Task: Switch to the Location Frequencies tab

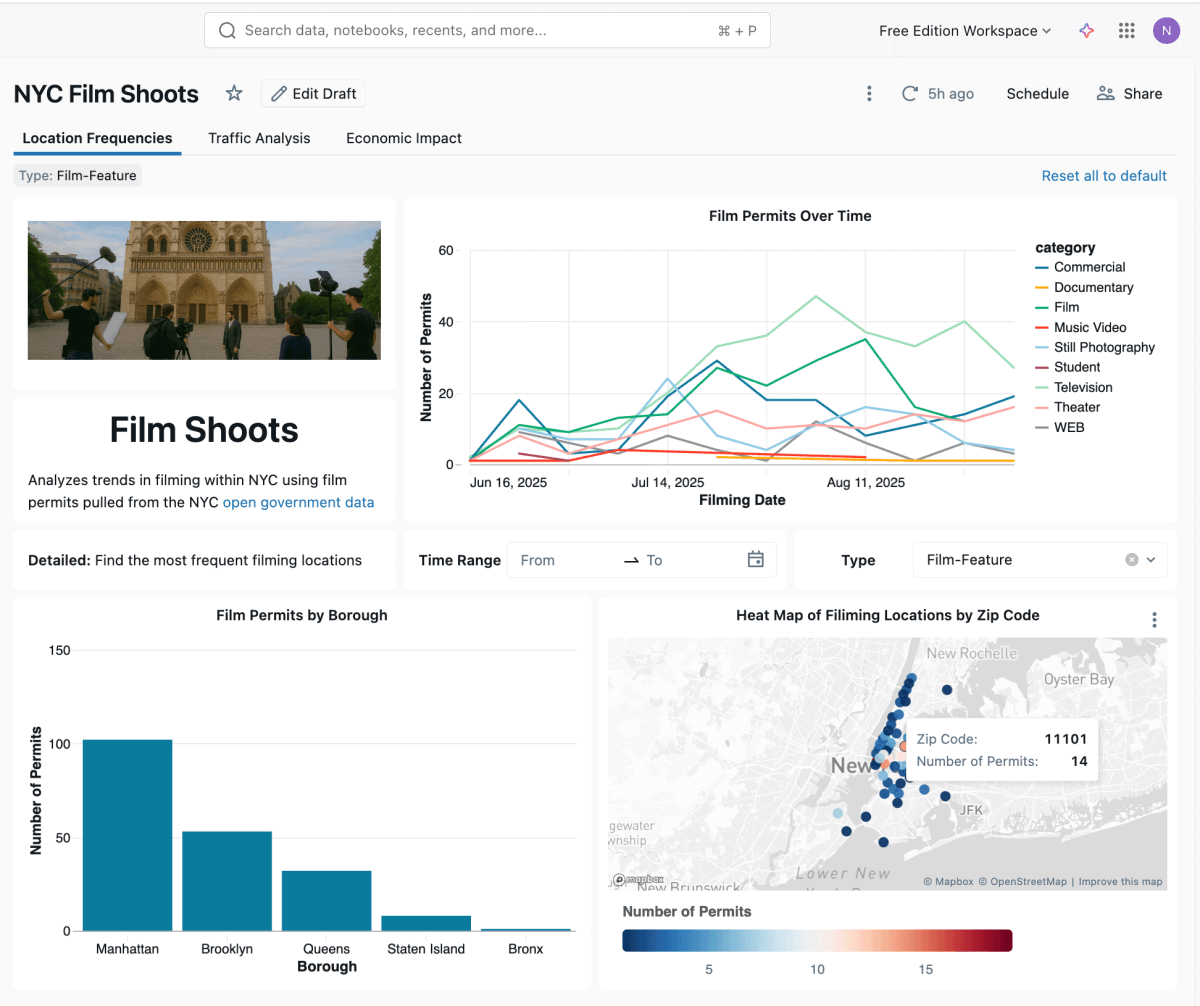Action: 97,138
